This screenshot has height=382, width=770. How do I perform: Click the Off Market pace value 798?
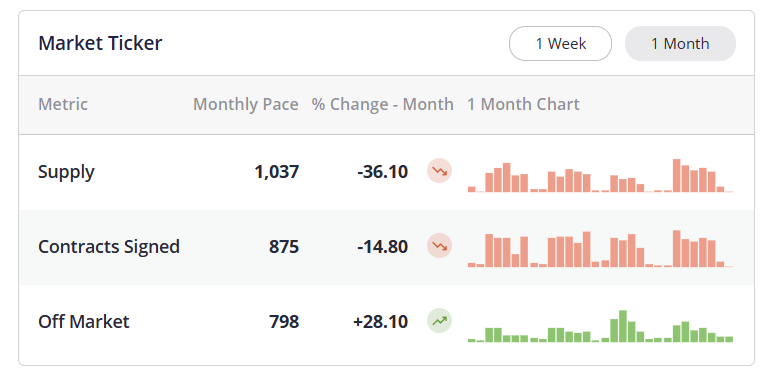(x=284, y=322)
